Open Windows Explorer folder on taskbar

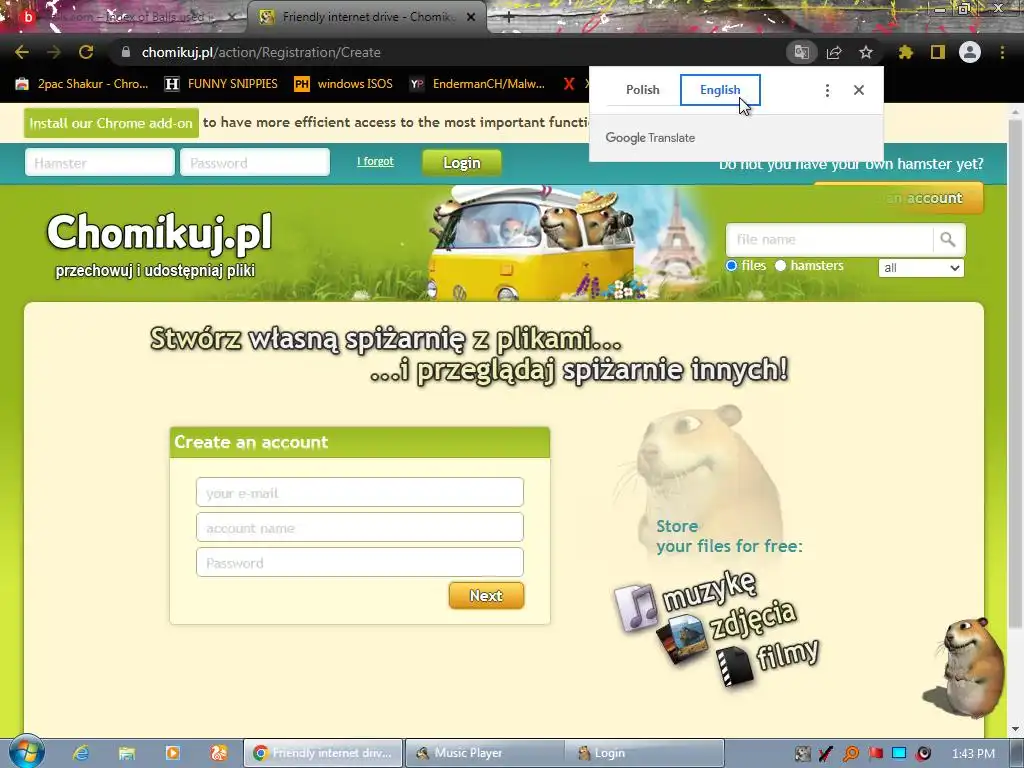[x=127, y=753]
